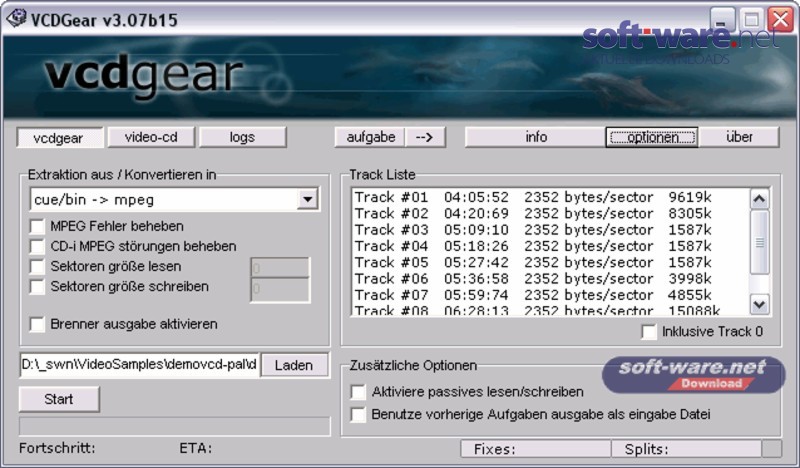This screenshot has width=800, height=468.
Task: Check Benutze vorherige Aufgaben ausgabe als eingabe Datei
Action: click(x=358, y=414)
